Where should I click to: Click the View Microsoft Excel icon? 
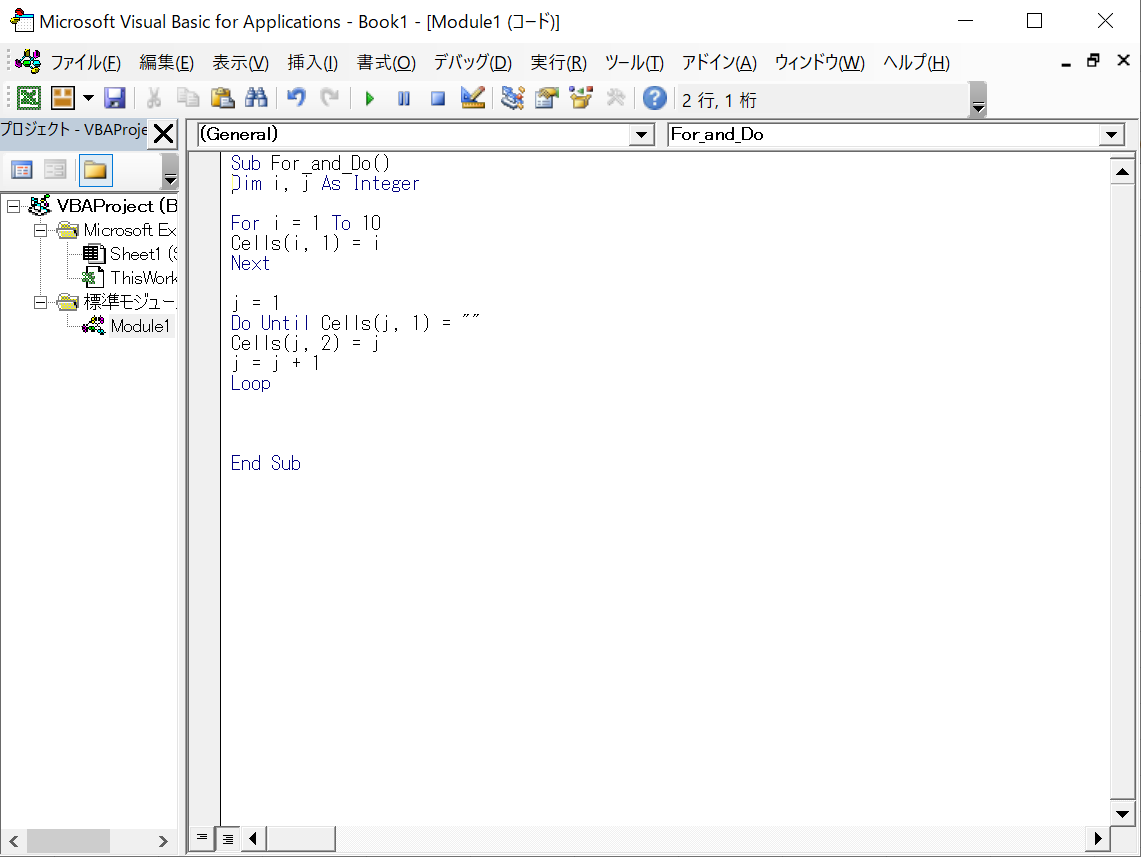pos(28,97)
